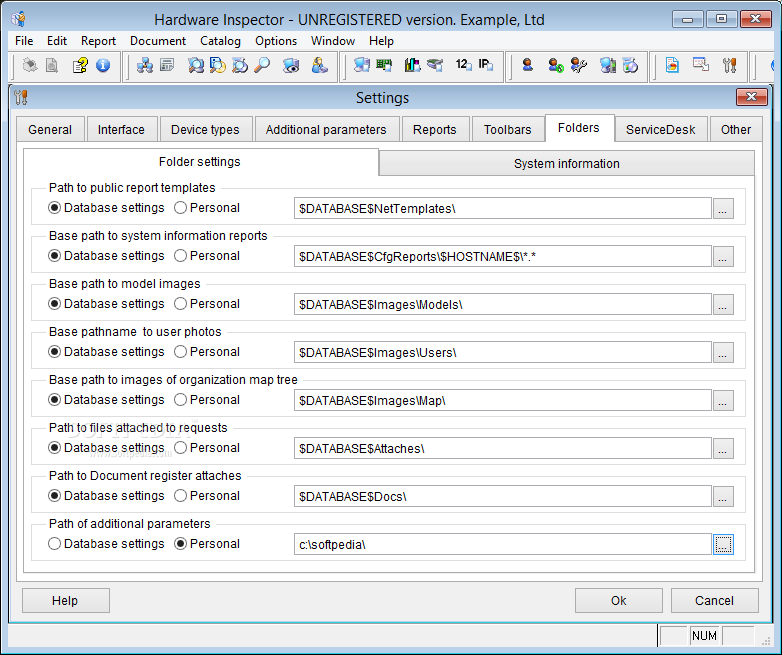Choose Database settings for model images
This screenshot has width=782, height=655.
pyautogui.click(x=106, y=303)
